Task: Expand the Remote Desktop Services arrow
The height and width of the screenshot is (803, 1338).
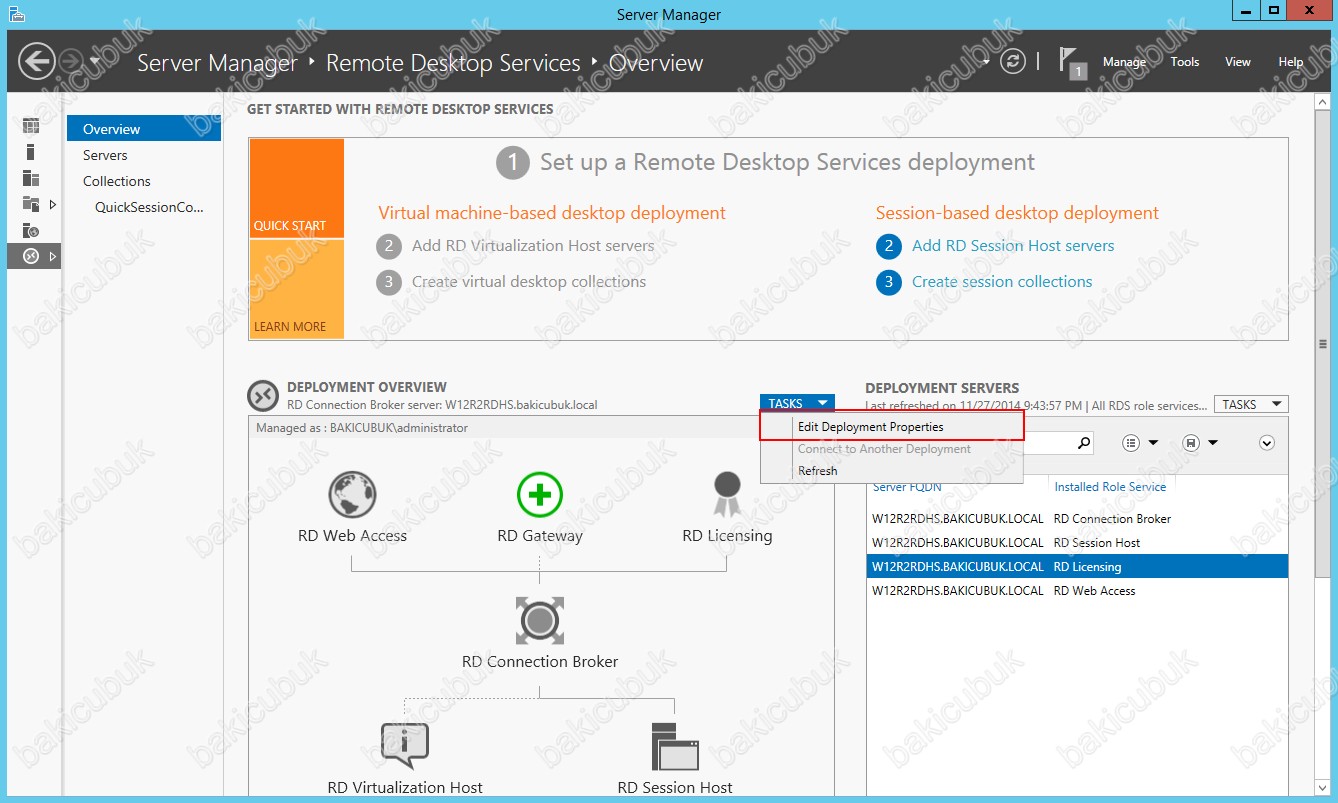Action: click(x=53, y=256)
